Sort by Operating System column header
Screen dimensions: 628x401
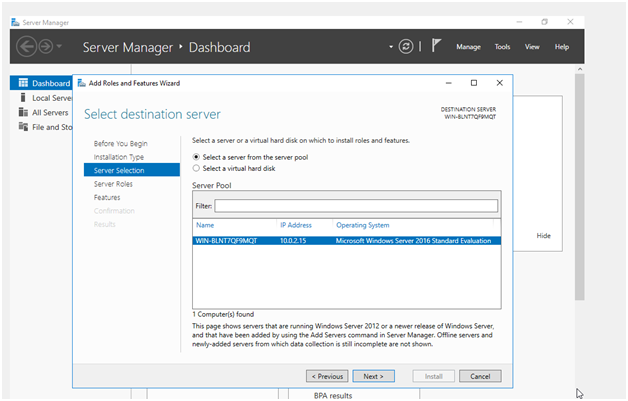click(x=362, y=225)
